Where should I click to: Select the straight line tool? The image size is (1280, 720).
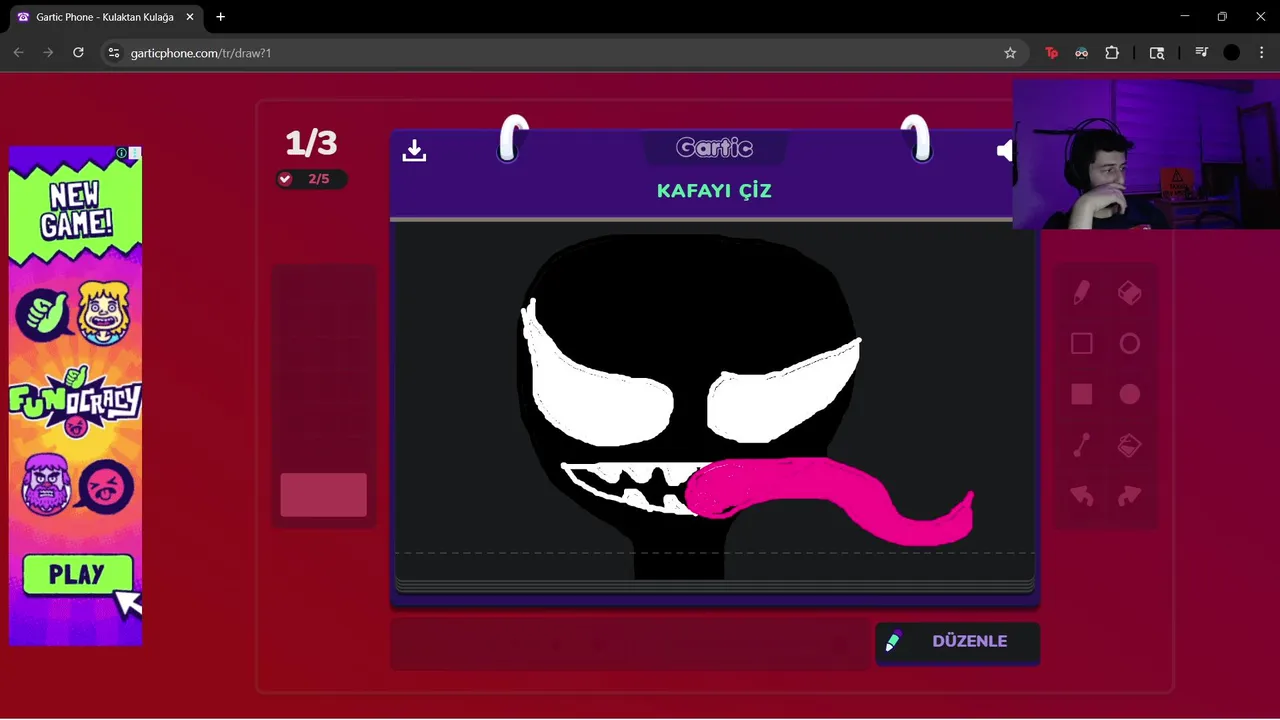(1081, 445)
